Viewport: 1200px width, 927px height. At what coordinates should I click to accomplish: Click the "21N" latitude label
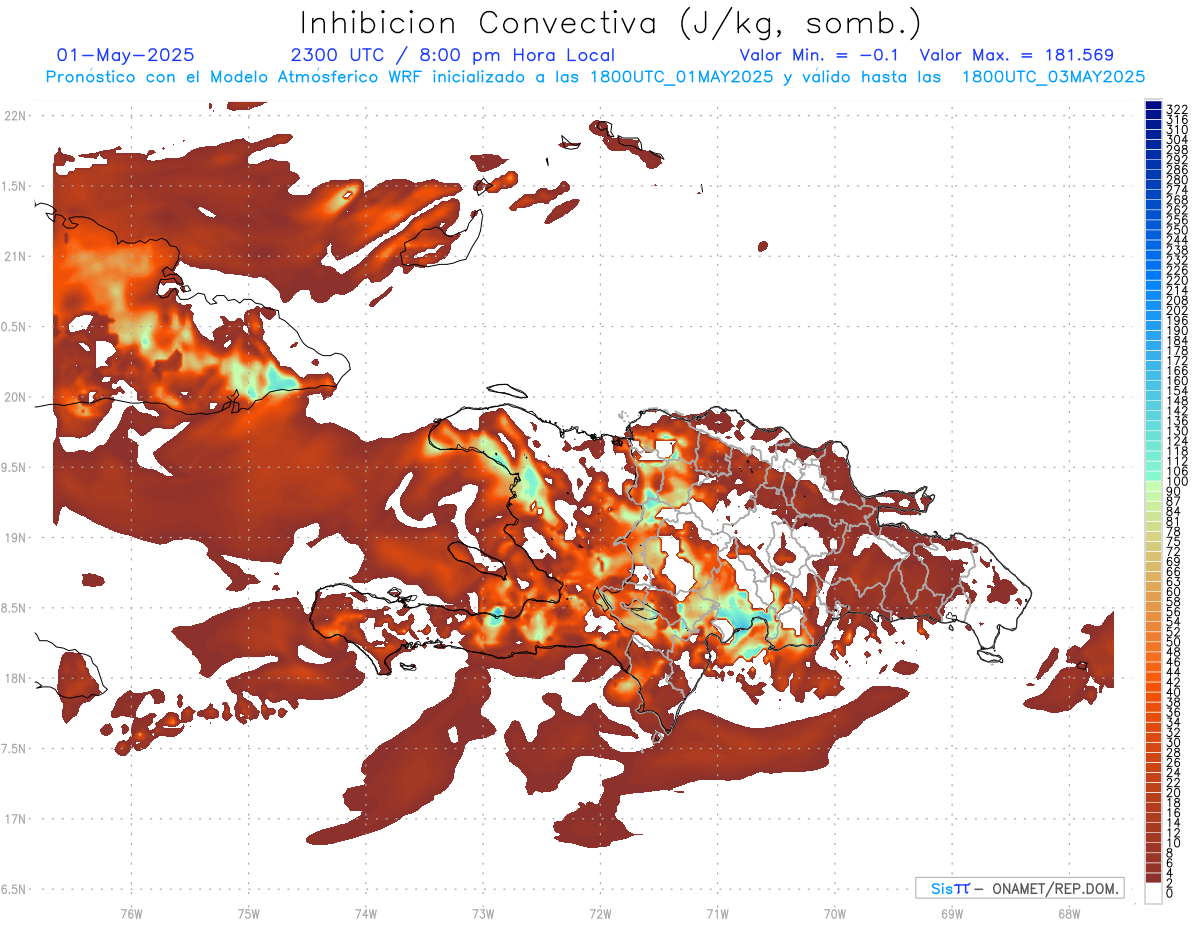[x=15, y=256]
